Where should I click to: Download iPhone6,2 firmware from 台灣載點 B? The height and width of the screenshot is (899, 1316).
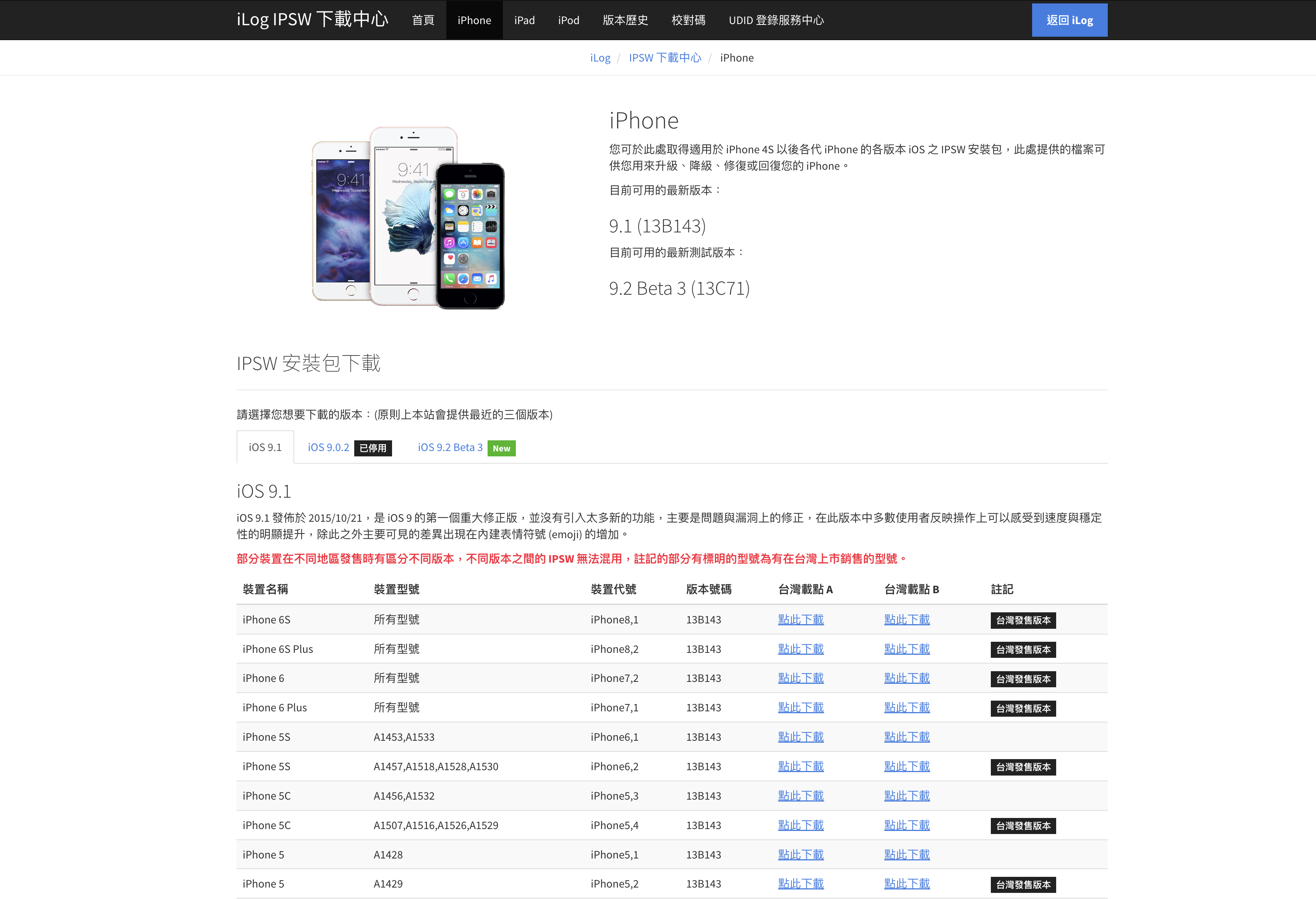click(907, 766)
